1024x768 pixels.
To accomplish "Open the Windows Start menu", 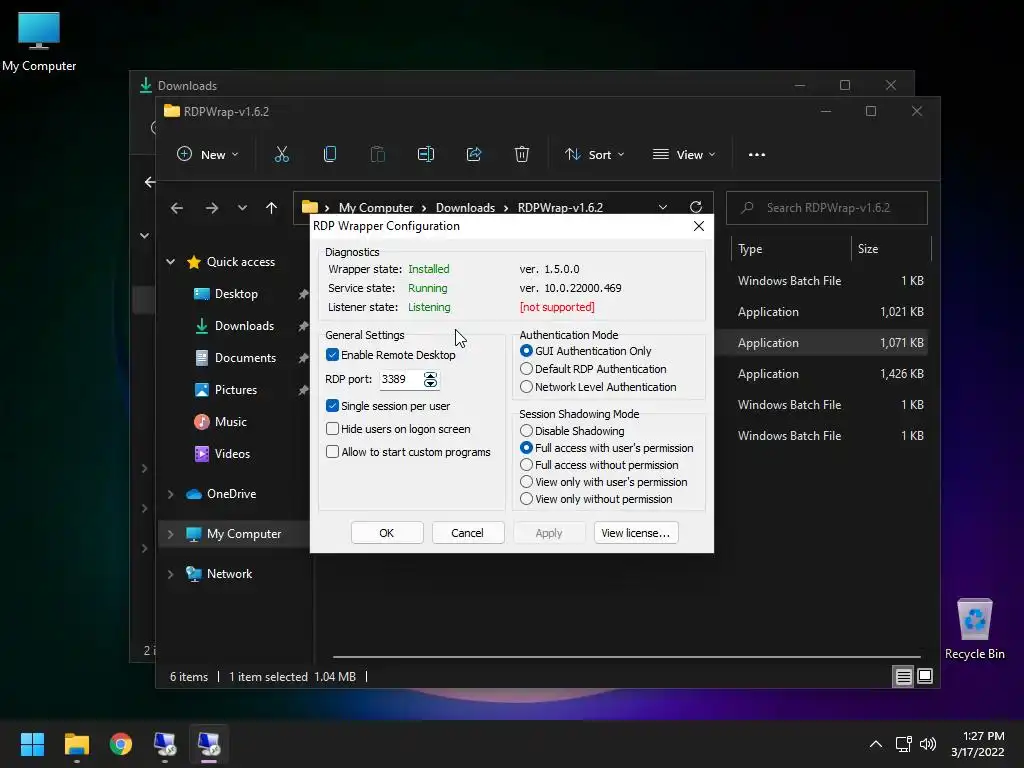I will (x=32, y=744).
